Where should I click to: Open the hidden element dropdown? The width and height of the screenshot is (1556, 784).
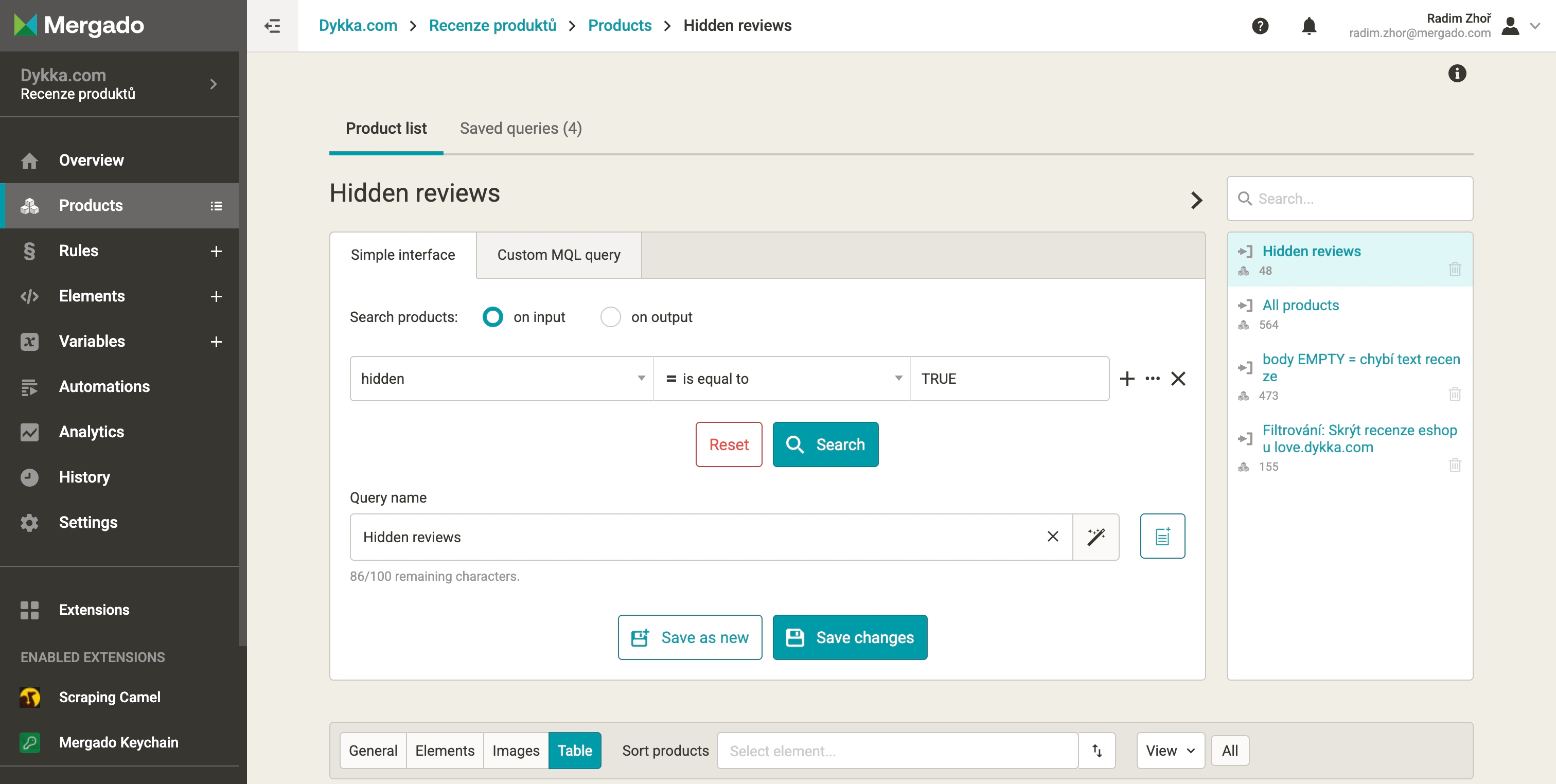501,379
